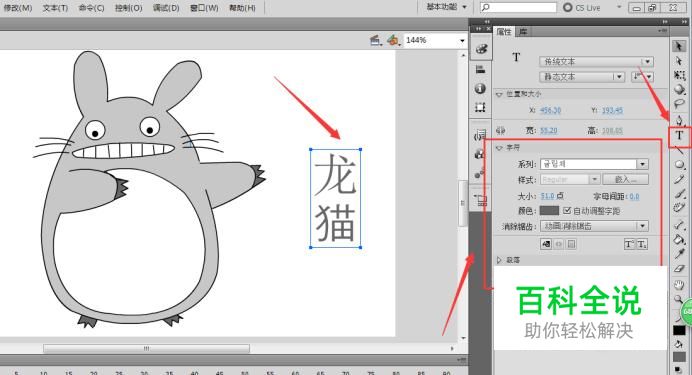Click the 宽 width value
692x375 pixels.
coord(549,131)
